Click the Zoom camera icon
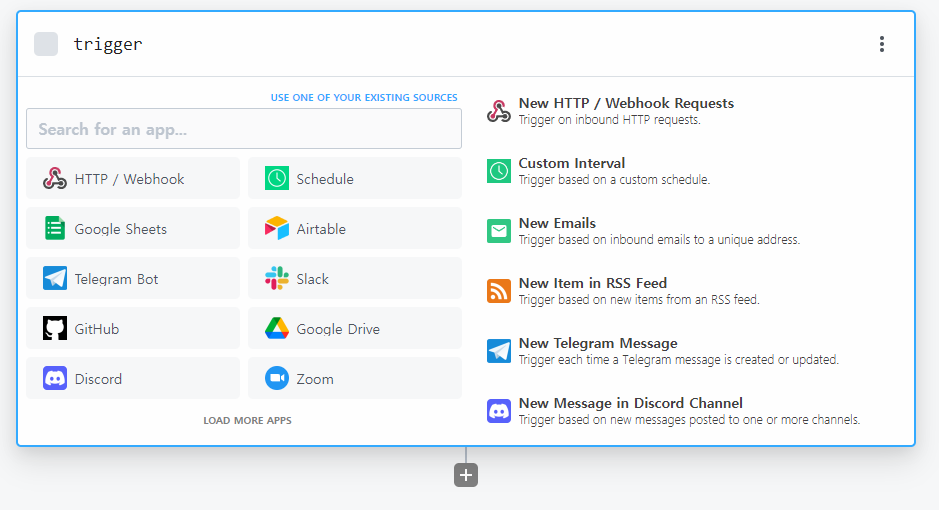 point(277,378)
